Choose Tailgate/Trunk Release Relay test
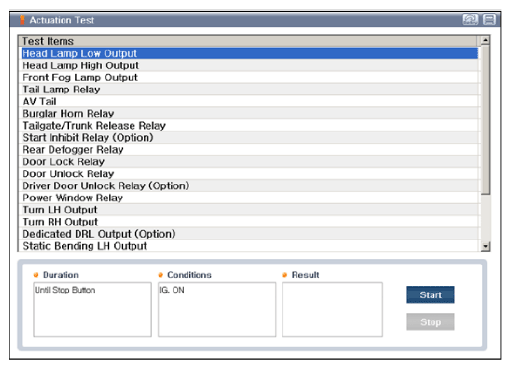Screen dimensions: 511x369 pos(249,125)
